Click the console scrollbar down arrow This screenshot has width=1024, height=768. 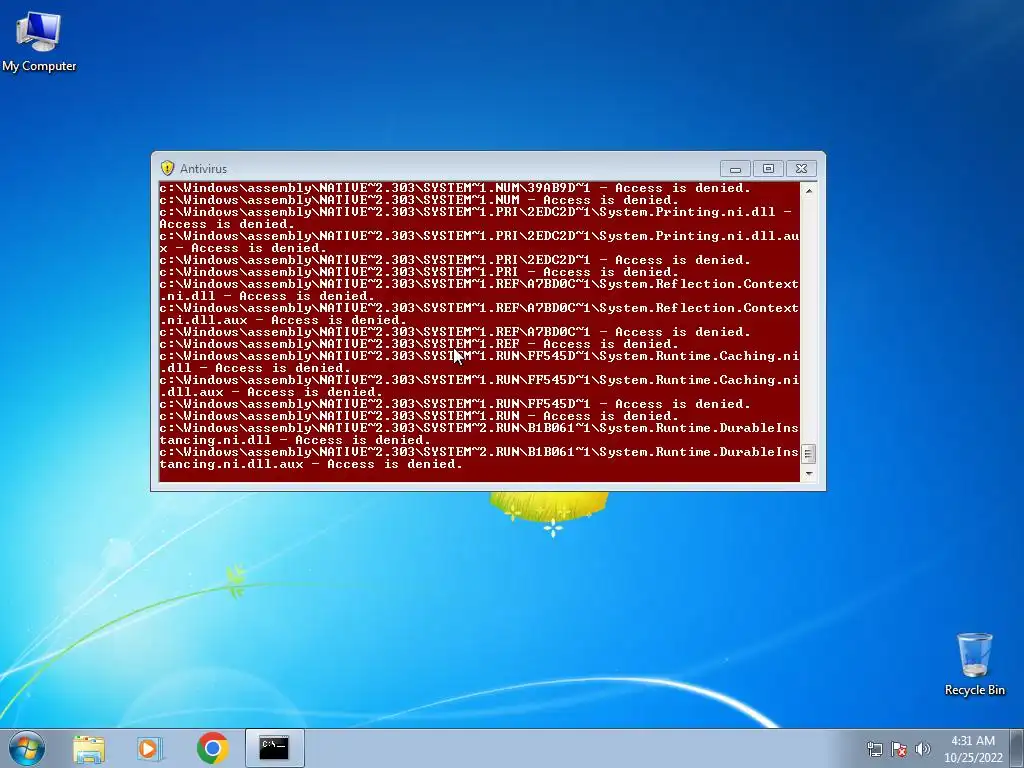(x=808, y=473)
